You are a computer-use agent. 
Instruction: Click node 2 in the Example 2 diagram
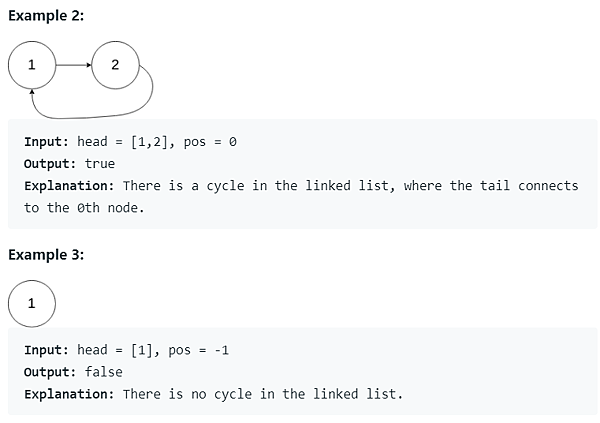tap(115, 65)
